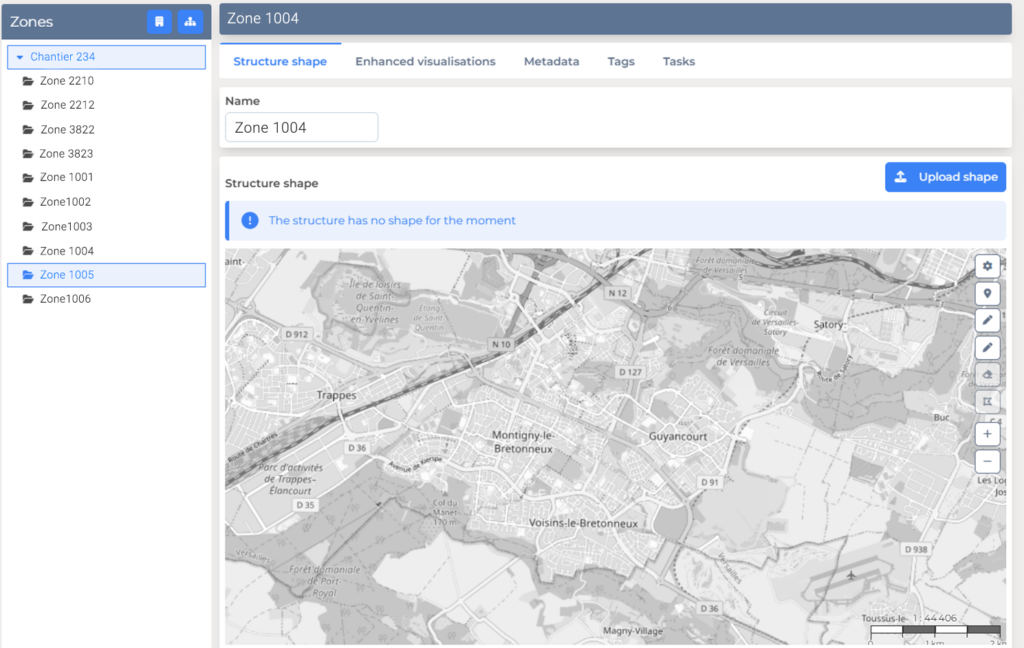Switch to the Metadata tab

tap(551, 61)
